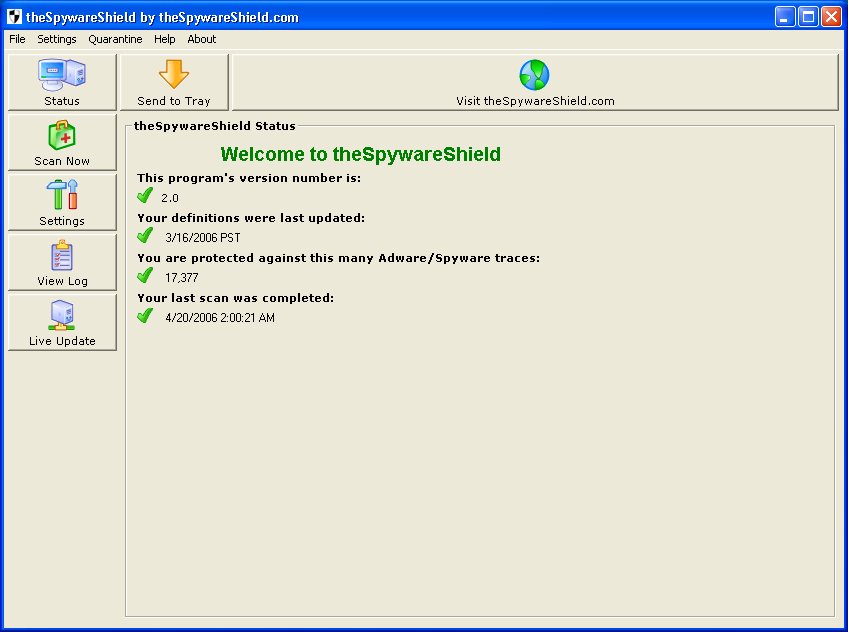Close the theSpywareShield window
This screenshot has height=632, width=848.
831,17
